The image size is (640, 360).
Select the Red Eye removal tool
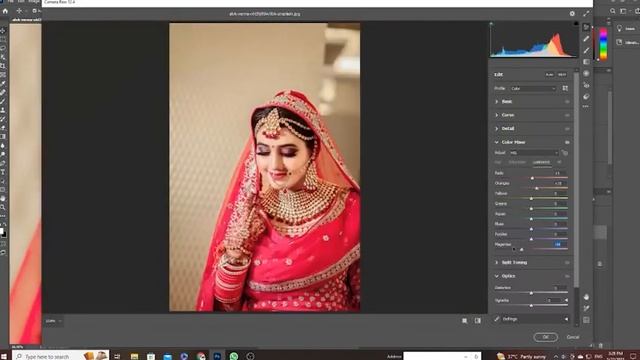point(587,85)
